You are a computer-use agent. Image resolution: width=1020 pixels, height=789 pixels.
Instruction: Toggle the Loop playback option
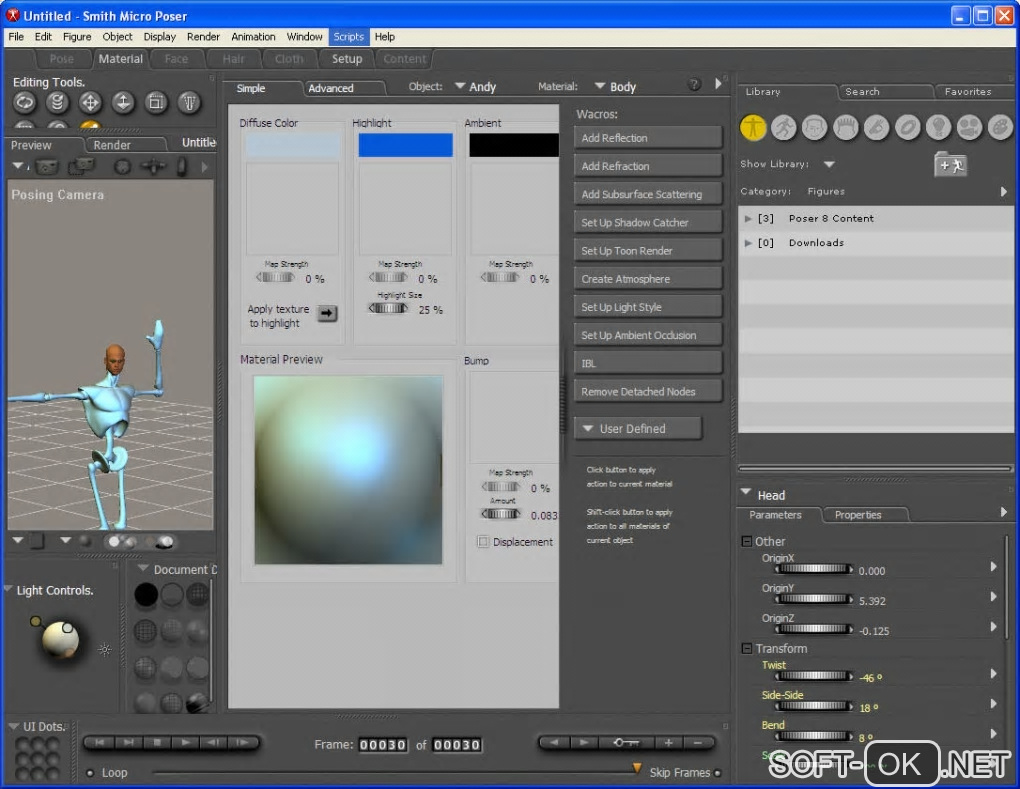[x=90, y=773]
